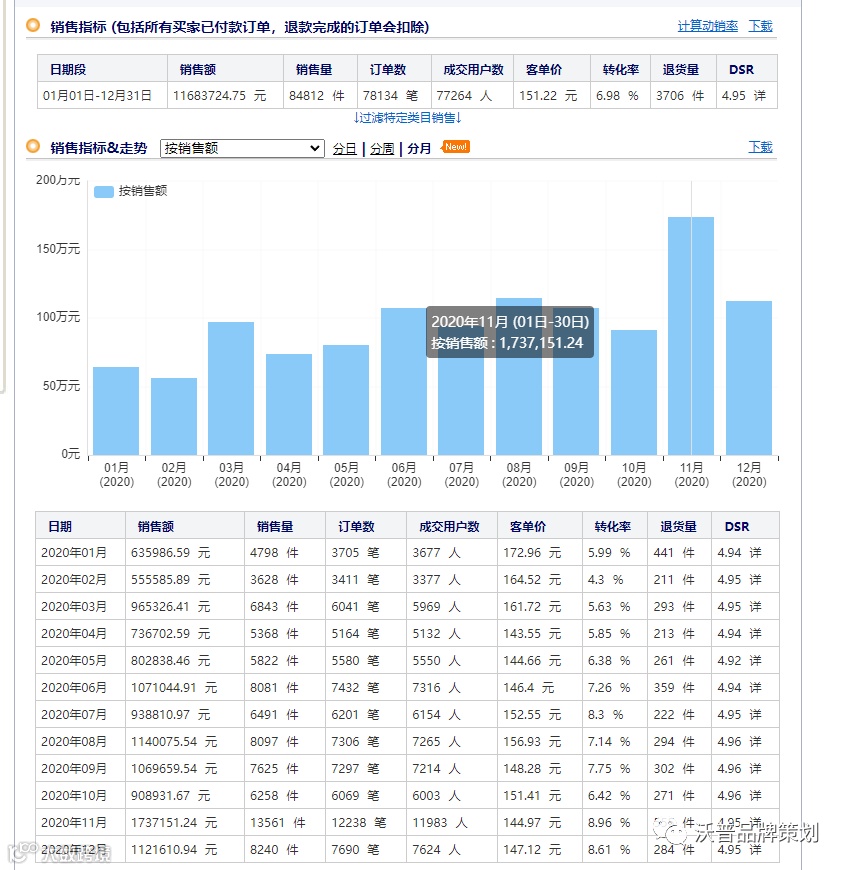Switch trend view to 分月
This screenshot has width=847, height=870.
[x=419, y=149]
